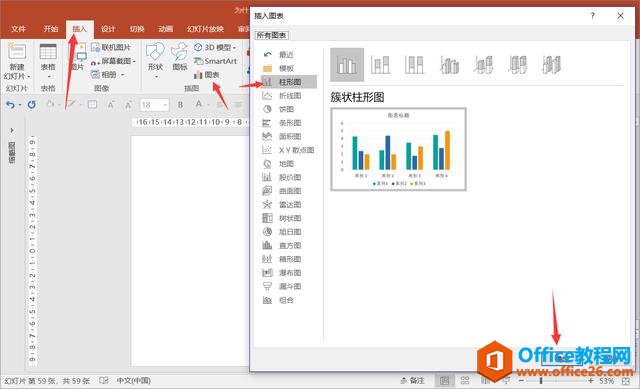Select the clustered column chart subtype icon
Image resolution: width=640 pixels, height=389 pixels.
(x=347, y=64)
